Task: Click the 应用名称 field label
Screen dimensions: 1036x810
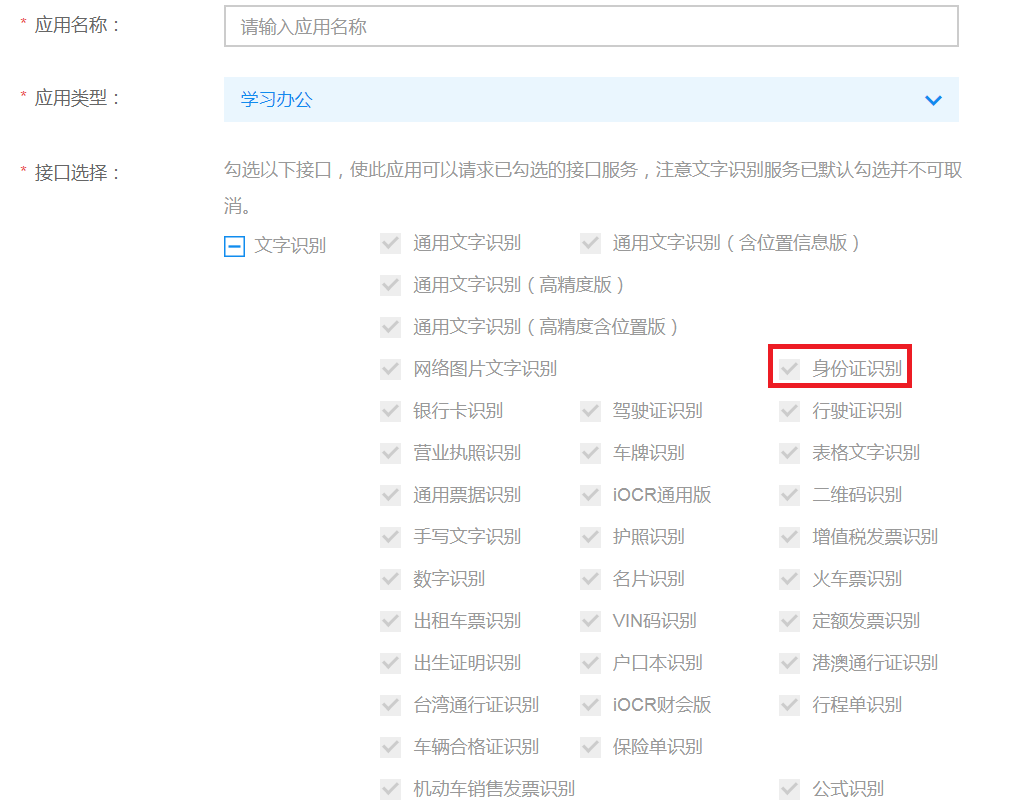Action: coord(77,25)
